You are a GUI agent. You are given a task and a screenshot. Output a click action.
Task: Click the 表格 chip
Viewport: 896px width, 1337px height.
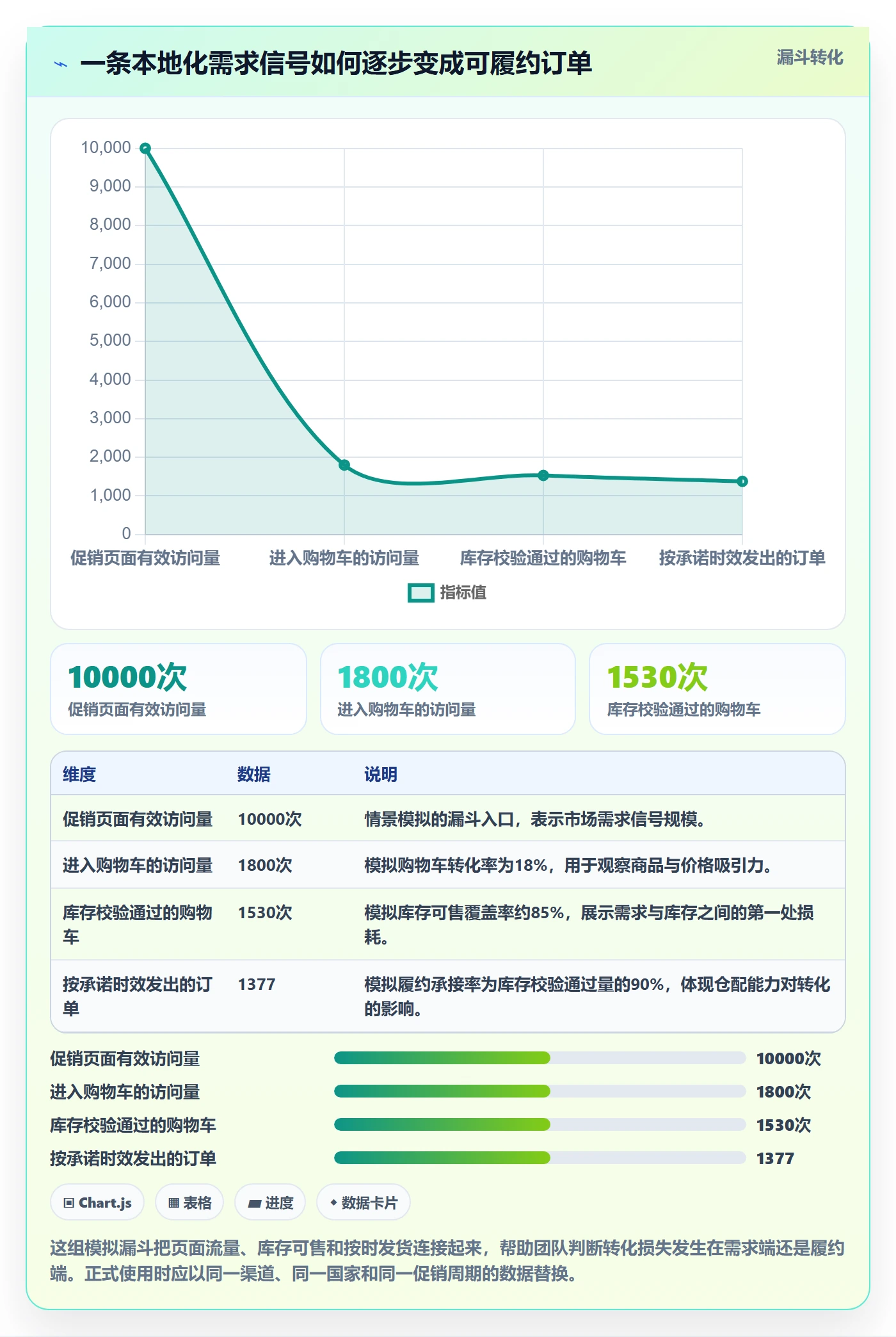(189, 1203)
